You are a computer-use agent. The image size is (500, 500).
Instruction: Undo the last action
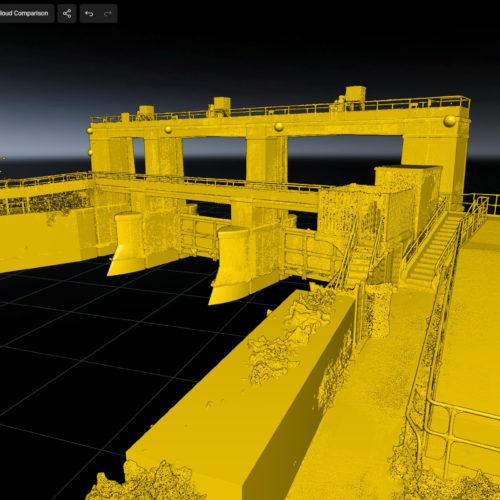pos(89,13)
